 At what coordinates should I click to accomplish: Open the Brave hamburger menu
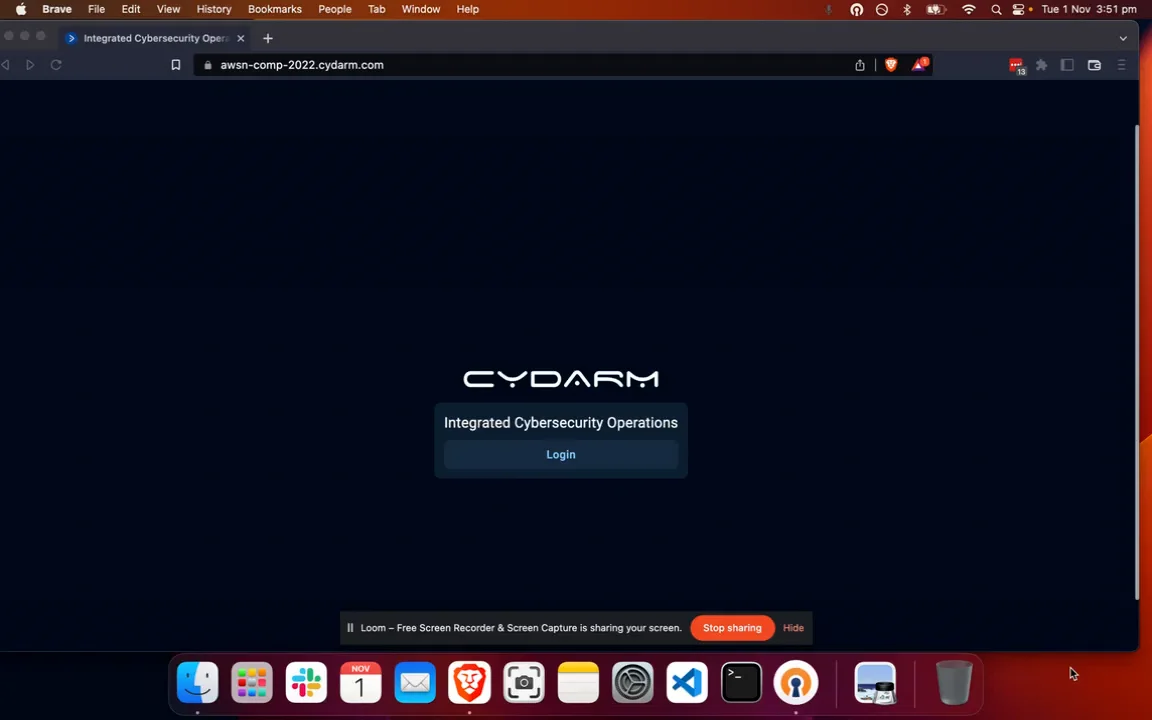coord(1121,65)
